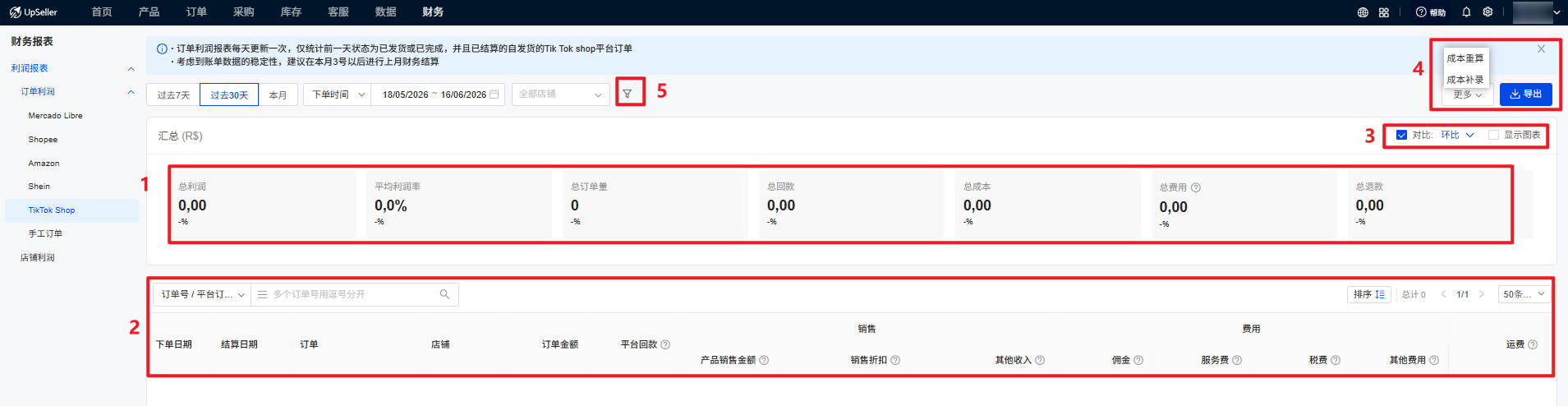Open the apps grid icon

1384,12
